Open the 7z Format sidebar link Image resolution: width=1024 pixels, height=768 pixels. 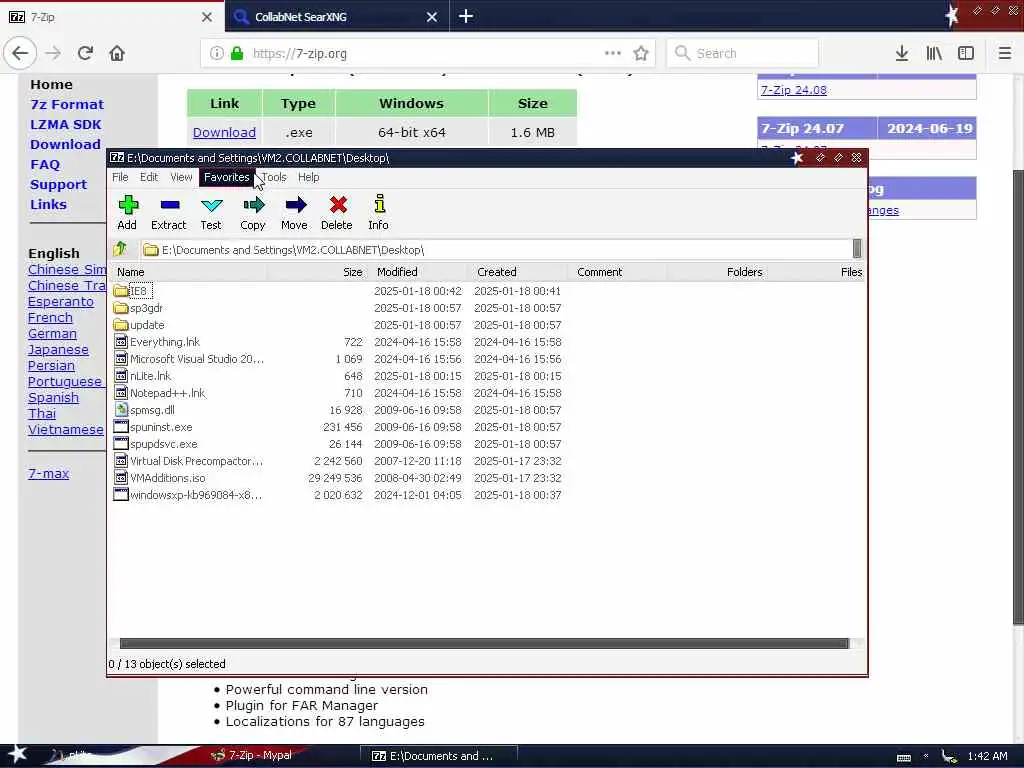tap(67, 104)
